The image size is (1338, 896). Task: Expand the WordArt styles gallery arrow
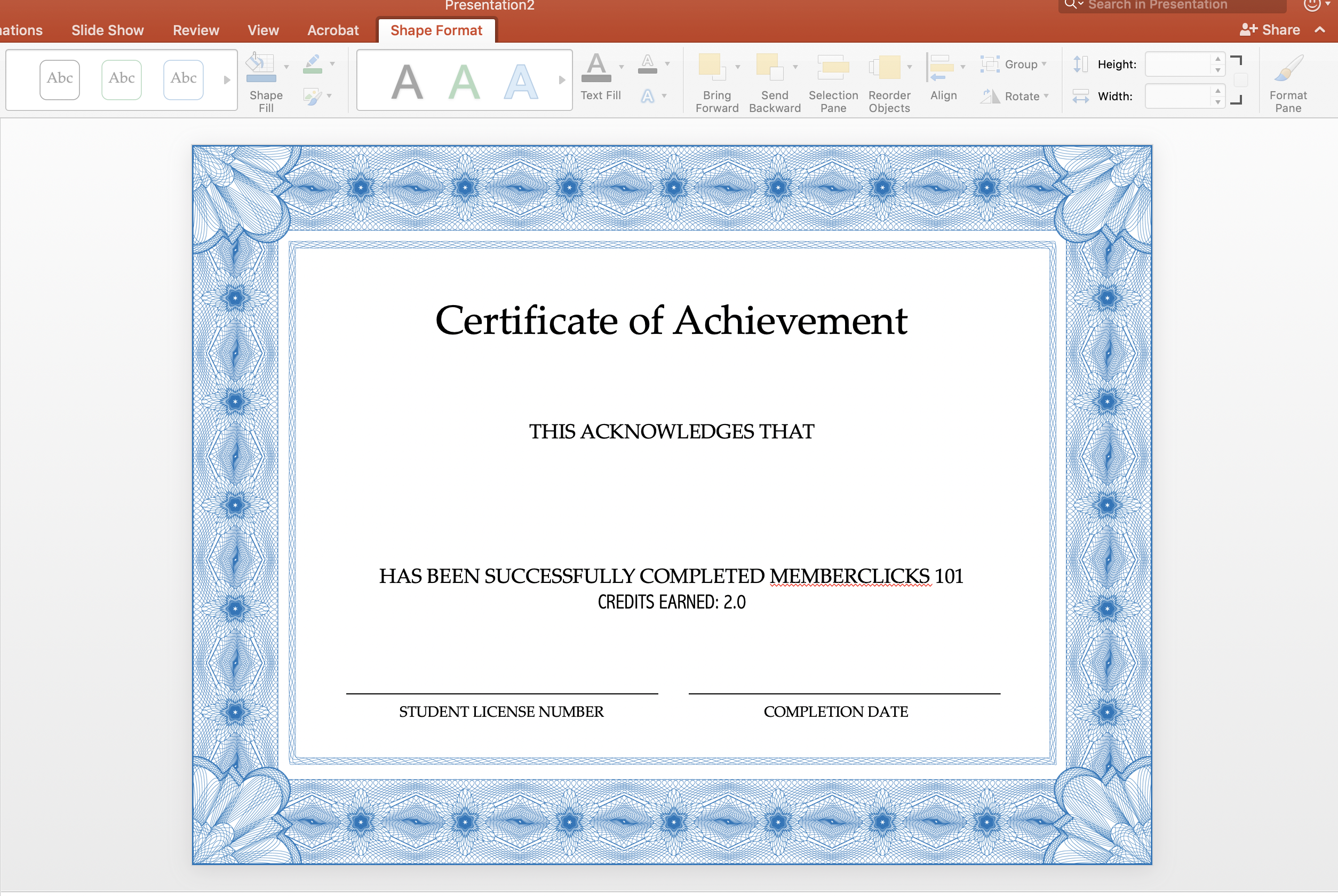click(562, 80)
